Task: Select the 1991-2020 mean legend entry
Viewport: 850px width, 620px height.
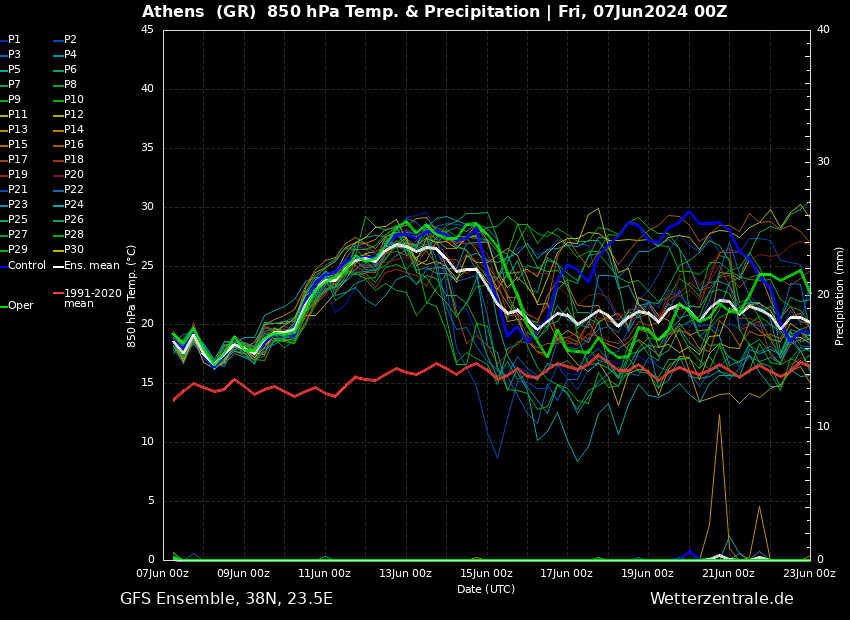Action: (x=91, y=298)
